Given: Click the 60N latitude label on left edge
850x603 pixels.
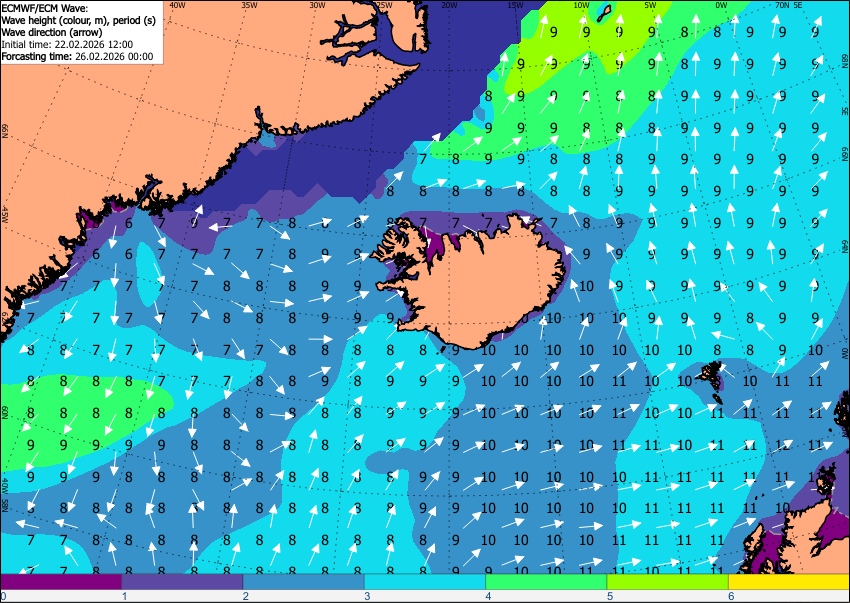Looking at the screenshot, I should [5, 412].
